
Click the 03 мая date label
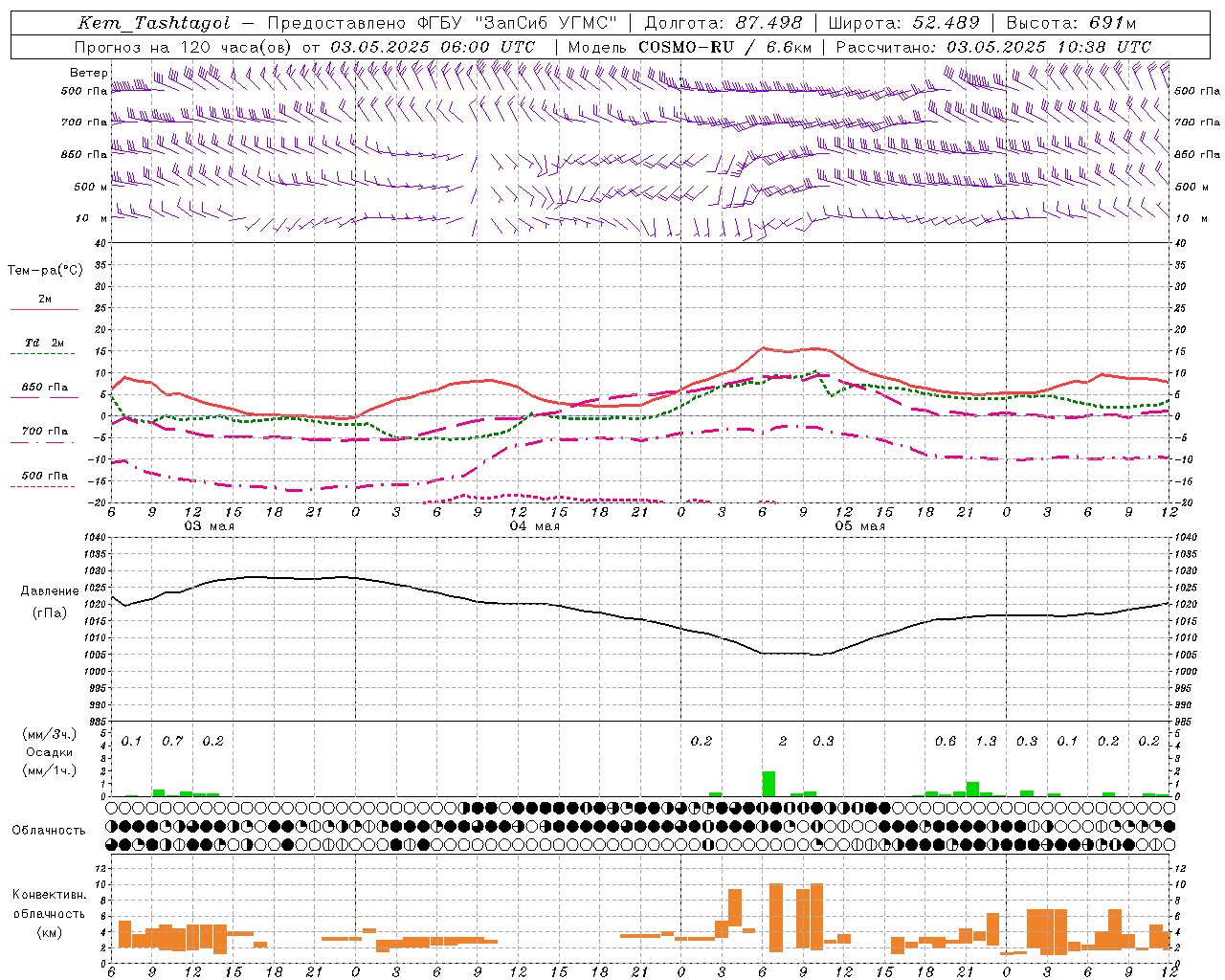tap(209, 526)
